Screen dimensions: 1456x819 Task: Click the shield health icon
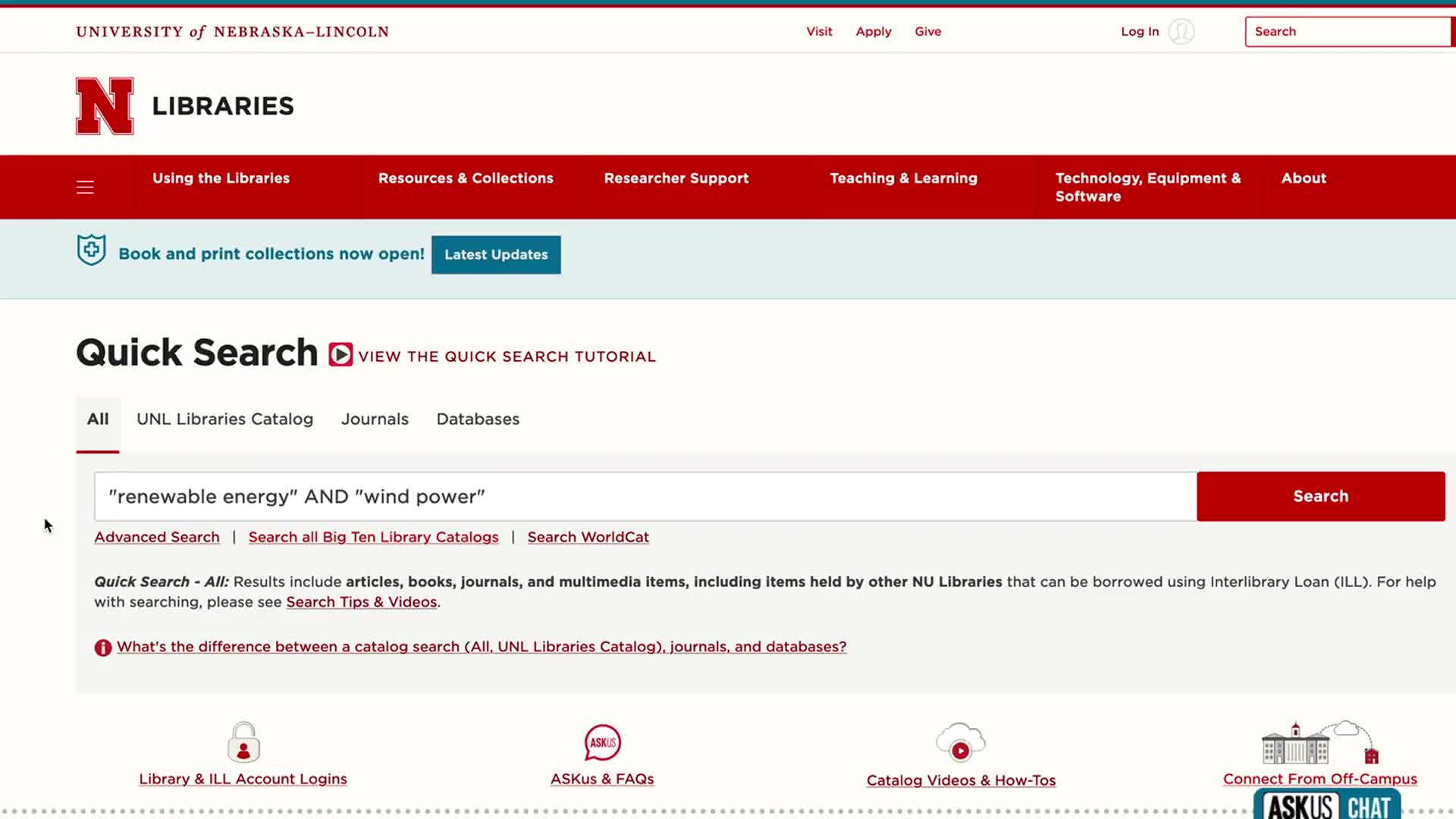[x=91, y=250]
